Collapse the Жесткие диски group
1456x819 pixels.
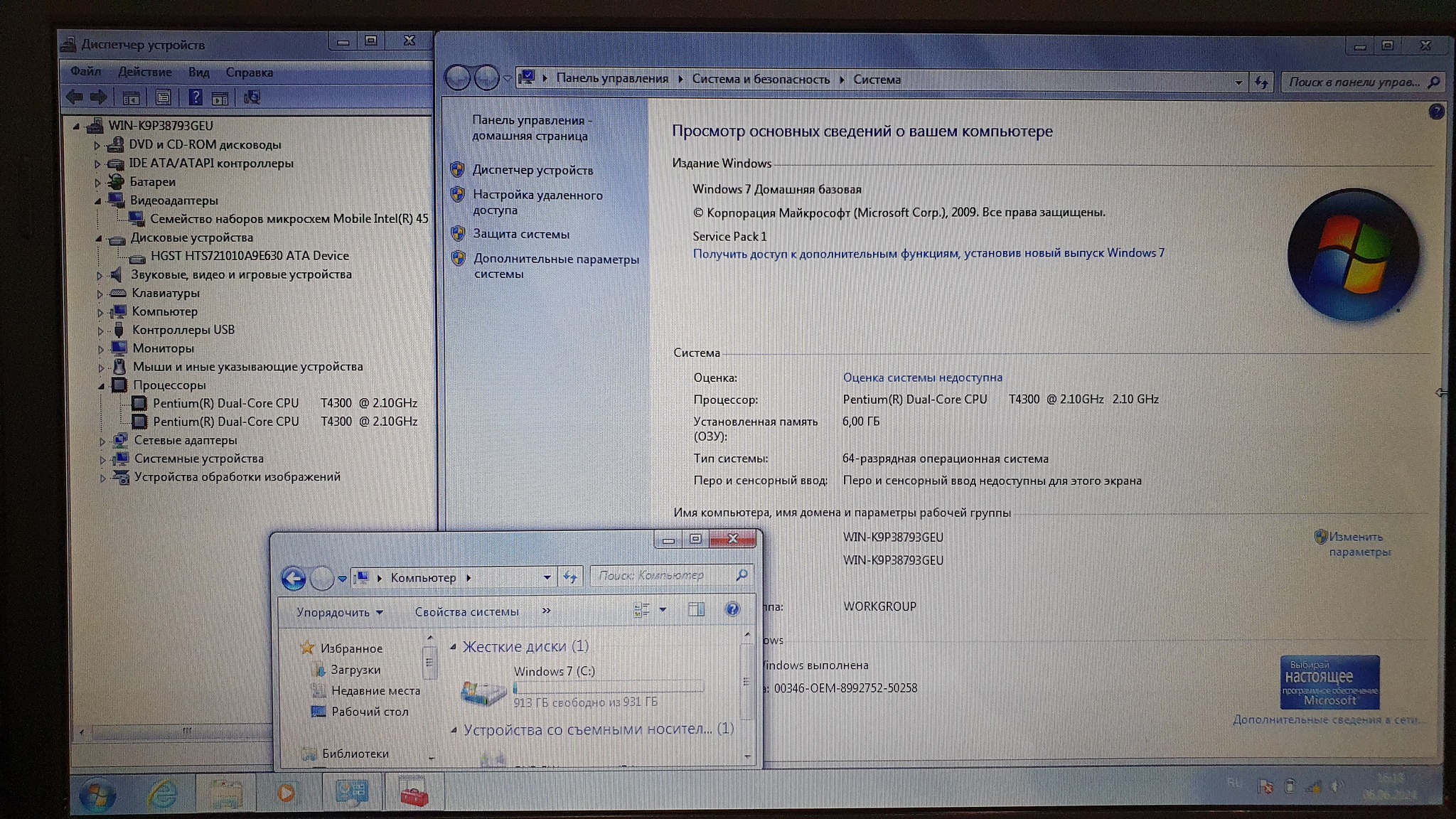pyautogui.click(x=453, y=646)
